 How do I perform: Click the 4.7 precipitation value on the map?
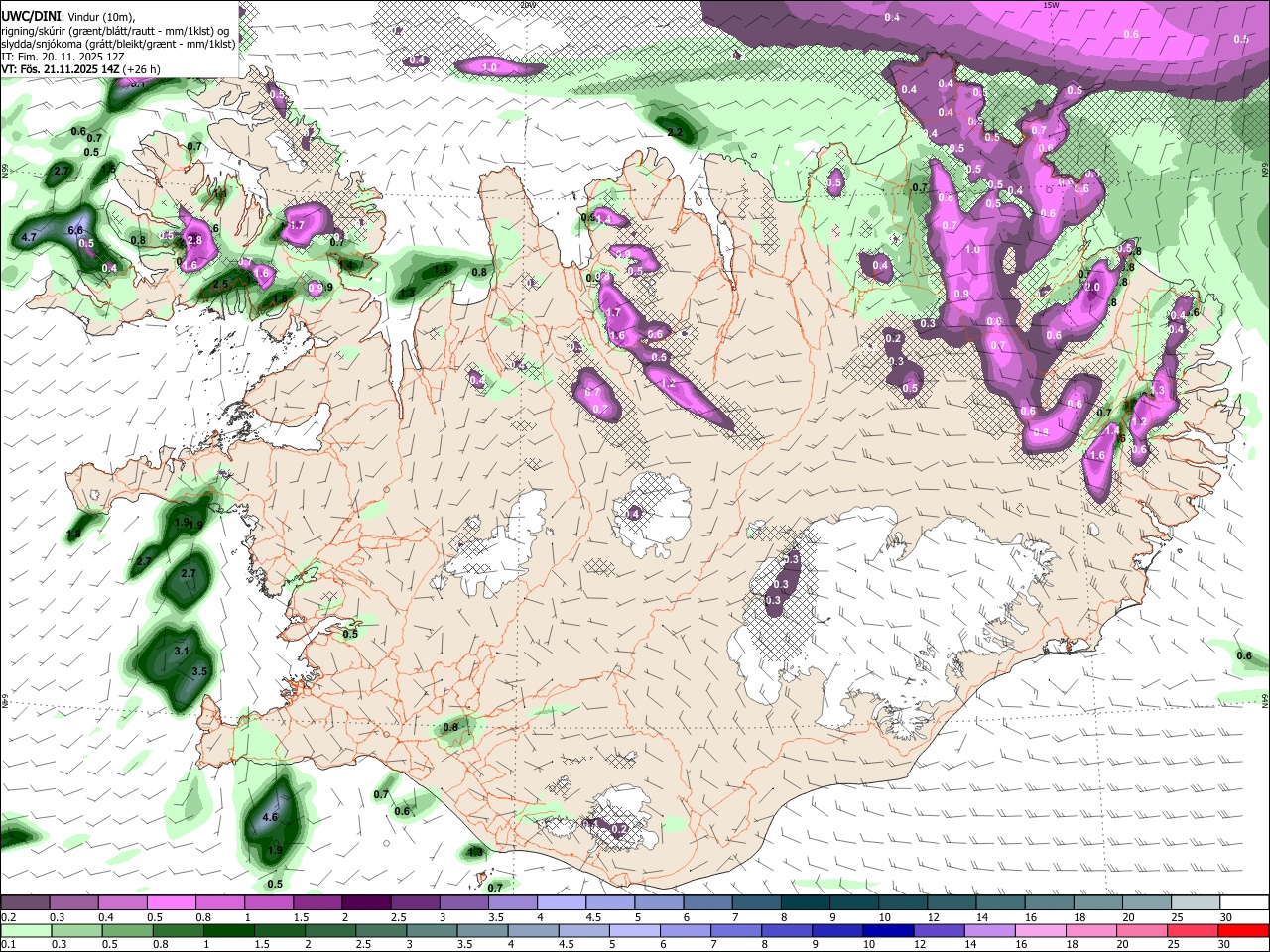pos(29,238)
